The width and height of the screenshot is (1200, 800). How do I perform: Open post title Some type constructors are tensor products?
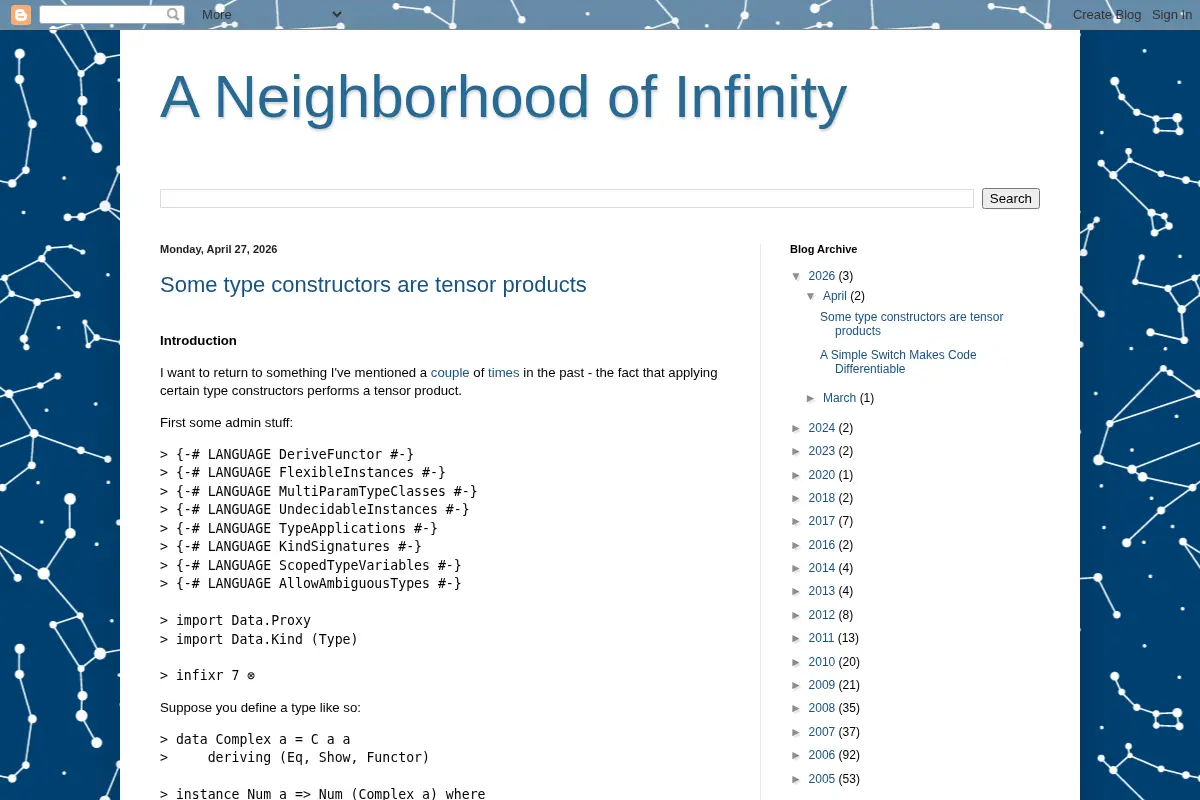(373, 285)
